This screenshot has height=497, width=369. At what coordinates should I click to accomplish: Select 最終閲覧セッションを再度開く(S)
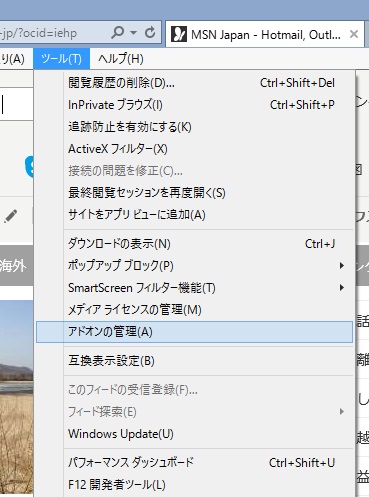(x=194, y=192)
